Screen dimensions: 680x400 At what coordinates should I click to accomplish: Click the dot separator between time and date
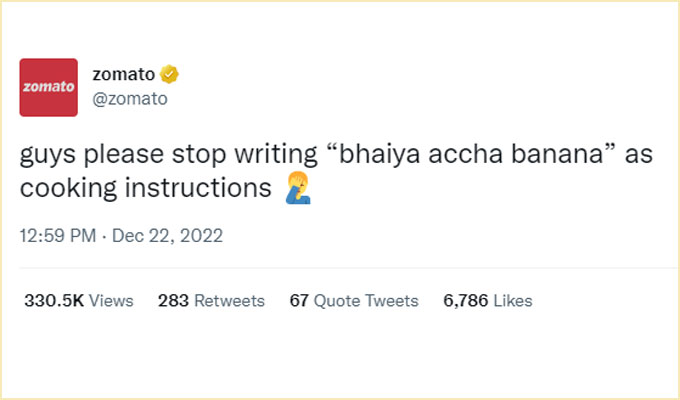click(x=104, y=236)
